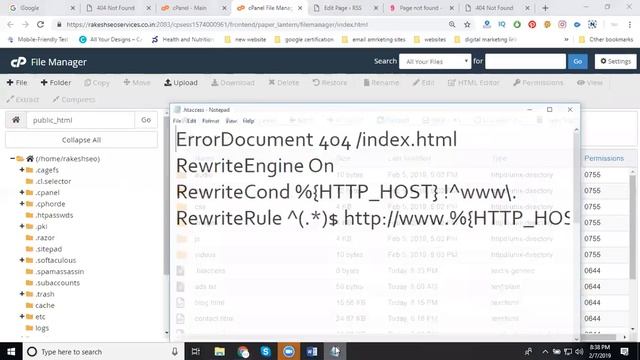Expand the .trash folder
This screenshot has width=640, height=360.
click(22, 294)
